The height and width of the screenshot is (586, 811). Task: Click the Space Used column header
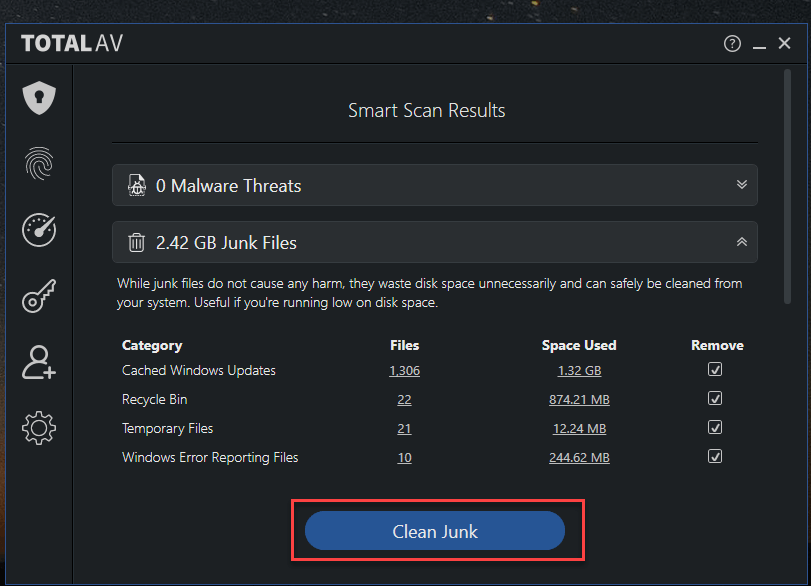(579, 345)
